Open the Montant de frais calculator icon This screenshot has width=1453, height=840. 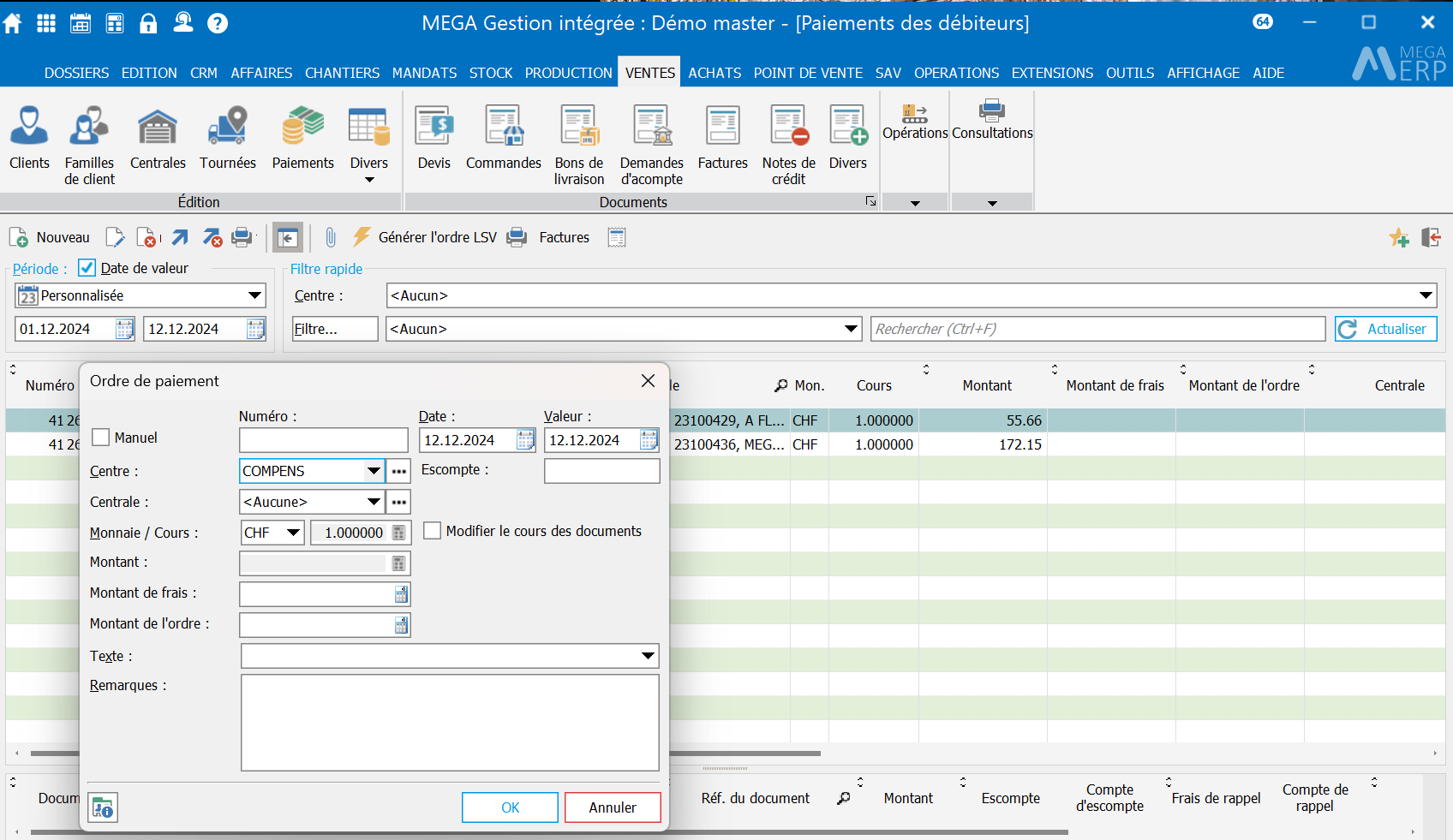point(401,594)
